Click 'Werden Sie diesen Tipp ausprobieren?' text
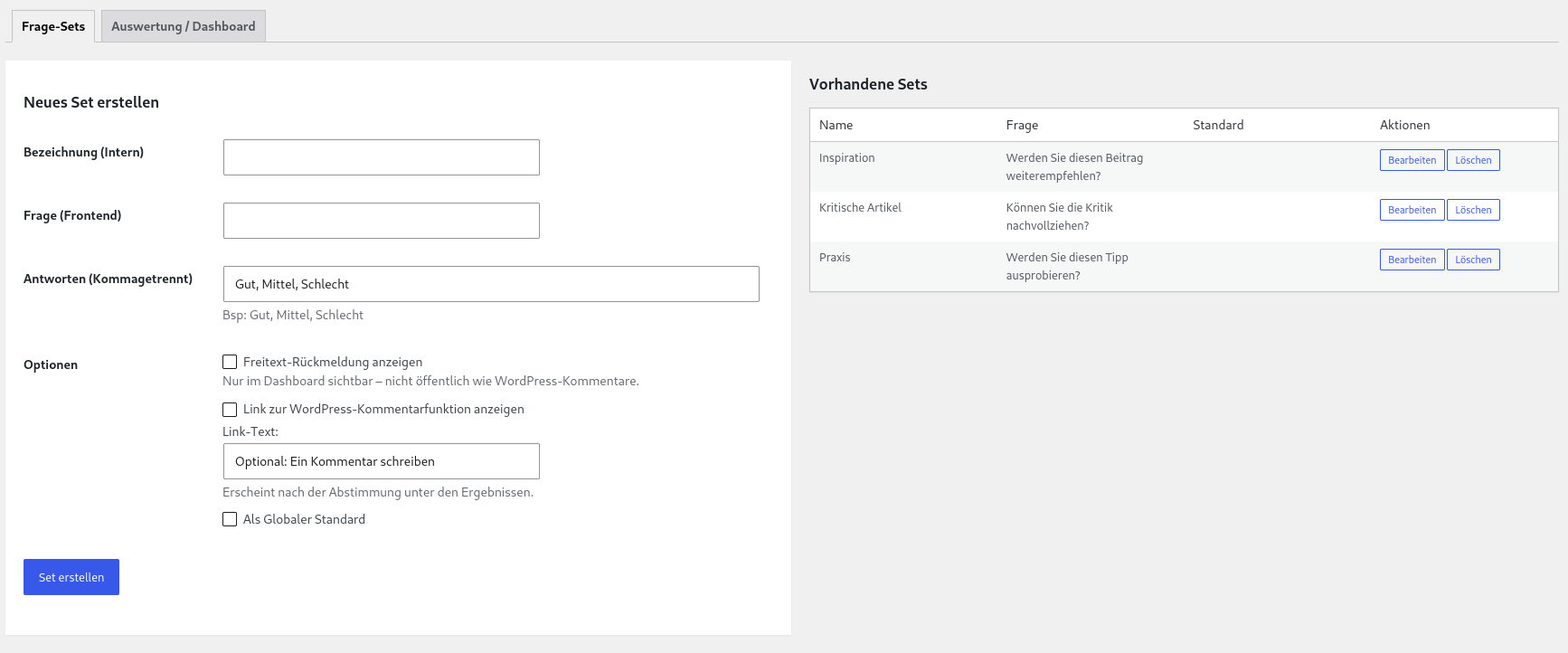 pyautogui.click(x=1067, y=267)
